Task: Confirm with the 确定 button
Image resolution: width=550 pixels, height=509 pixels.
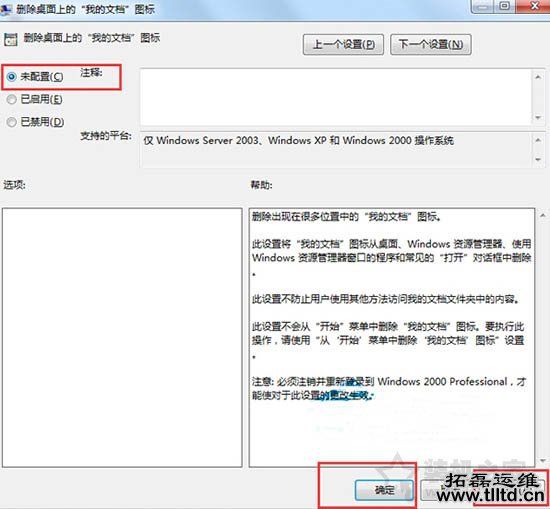Action: tap(384, 490)
